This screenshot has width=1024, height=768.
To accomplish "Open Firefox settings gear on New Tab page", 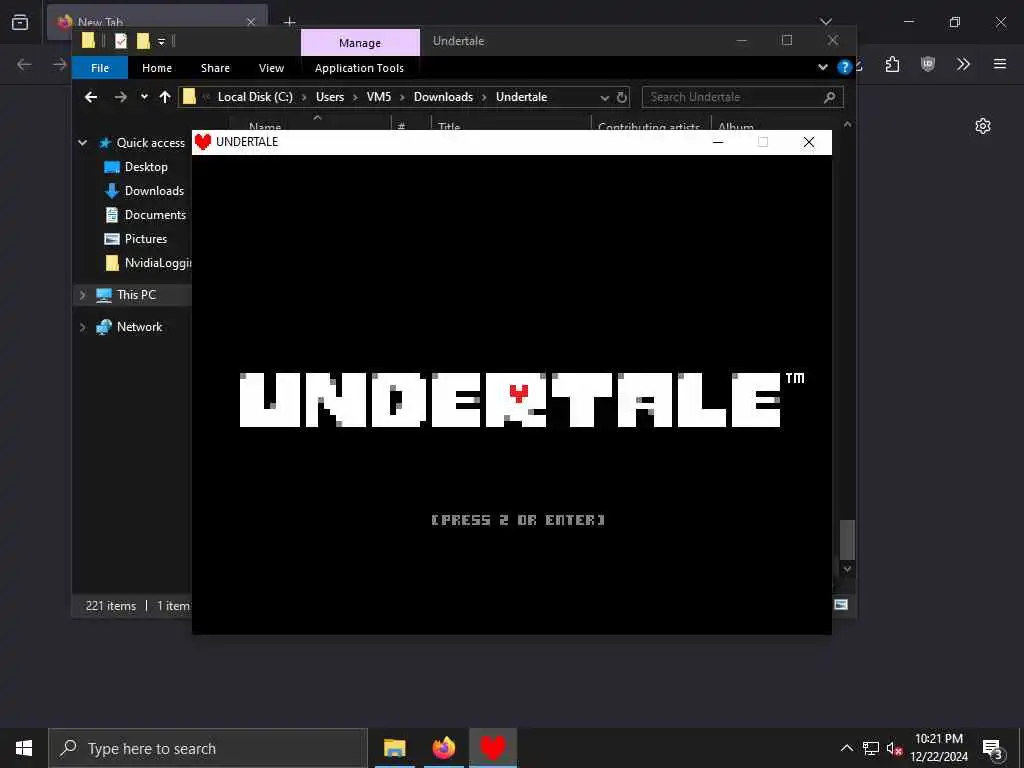I will tap(983, 126).
